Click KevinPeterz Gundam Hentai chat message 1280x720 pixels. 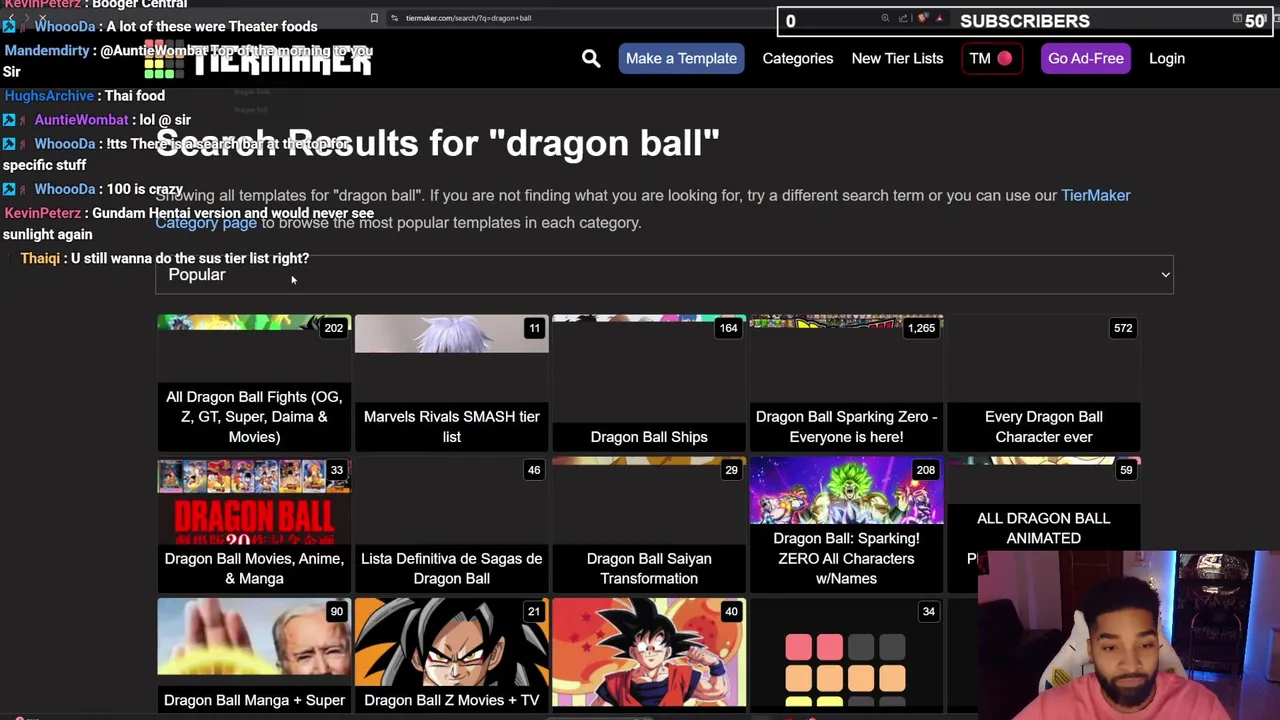[x=189, y=224]
